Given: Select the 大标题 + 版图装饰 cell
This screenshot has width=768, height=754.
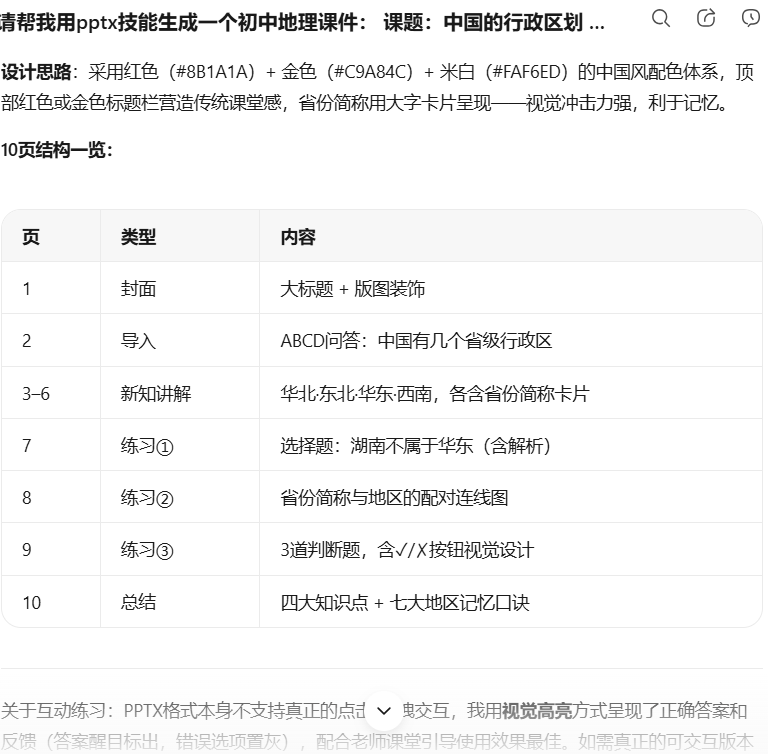Looking at the screenshot, I should tap(511, 288).
